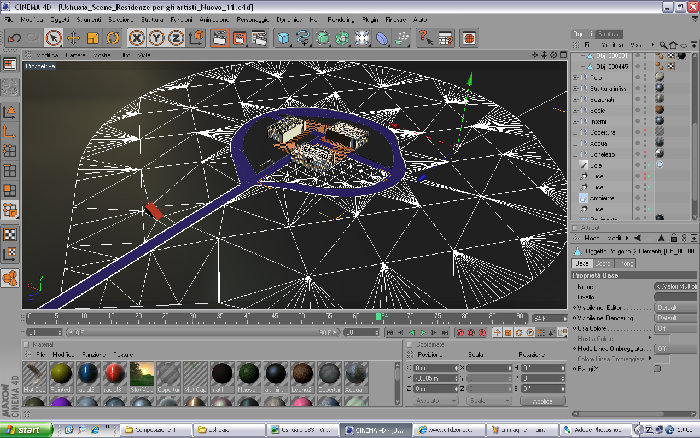The height and width of the screenshot is (438, 700).
Task: Add a Cube primitive object
Action: pyautogui.click(x=283, y=38)
